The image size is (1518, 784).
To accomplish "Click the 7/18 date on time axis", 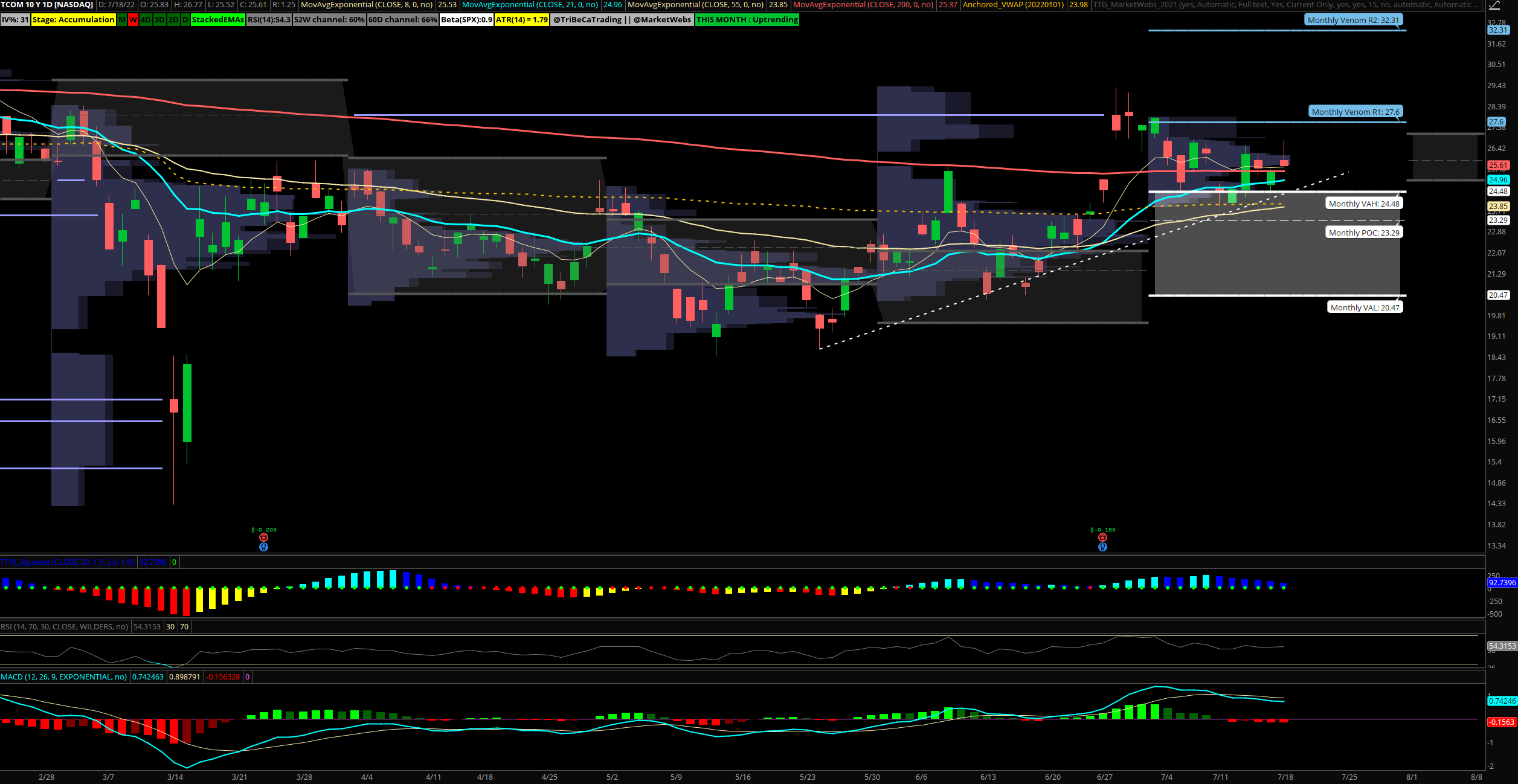I will (x=1285, y=777).
